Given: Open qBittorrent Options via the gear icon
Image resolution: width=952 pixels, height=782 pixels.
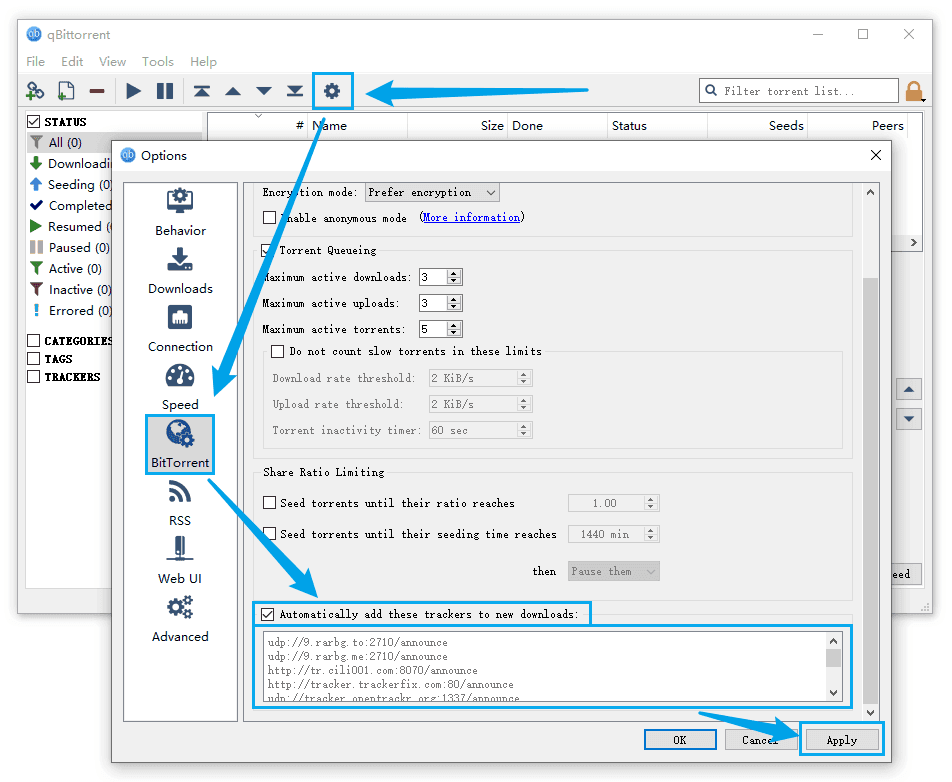Looking at the screenshot, I should 332,90.
